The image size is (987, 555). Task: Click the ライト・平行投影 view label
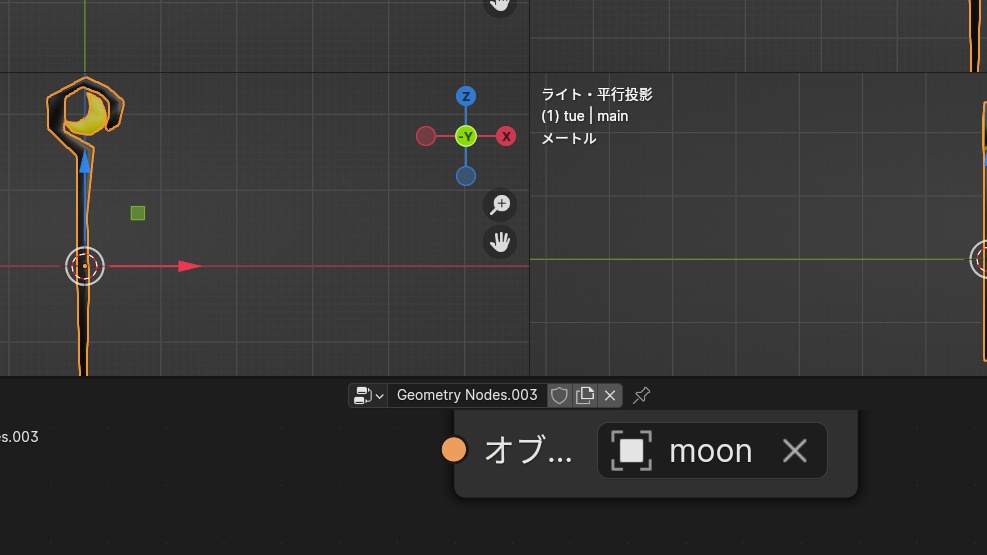click(x=597, y=94)
